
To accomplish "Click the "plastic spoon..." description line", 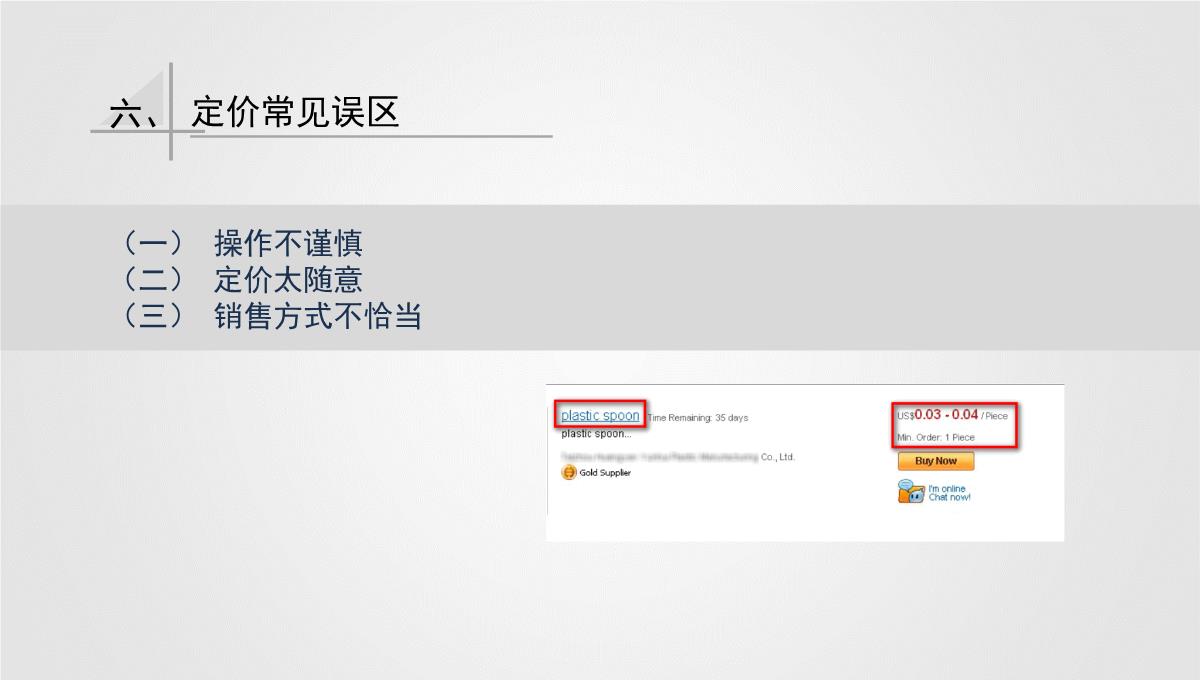I will tap(596, 434).
